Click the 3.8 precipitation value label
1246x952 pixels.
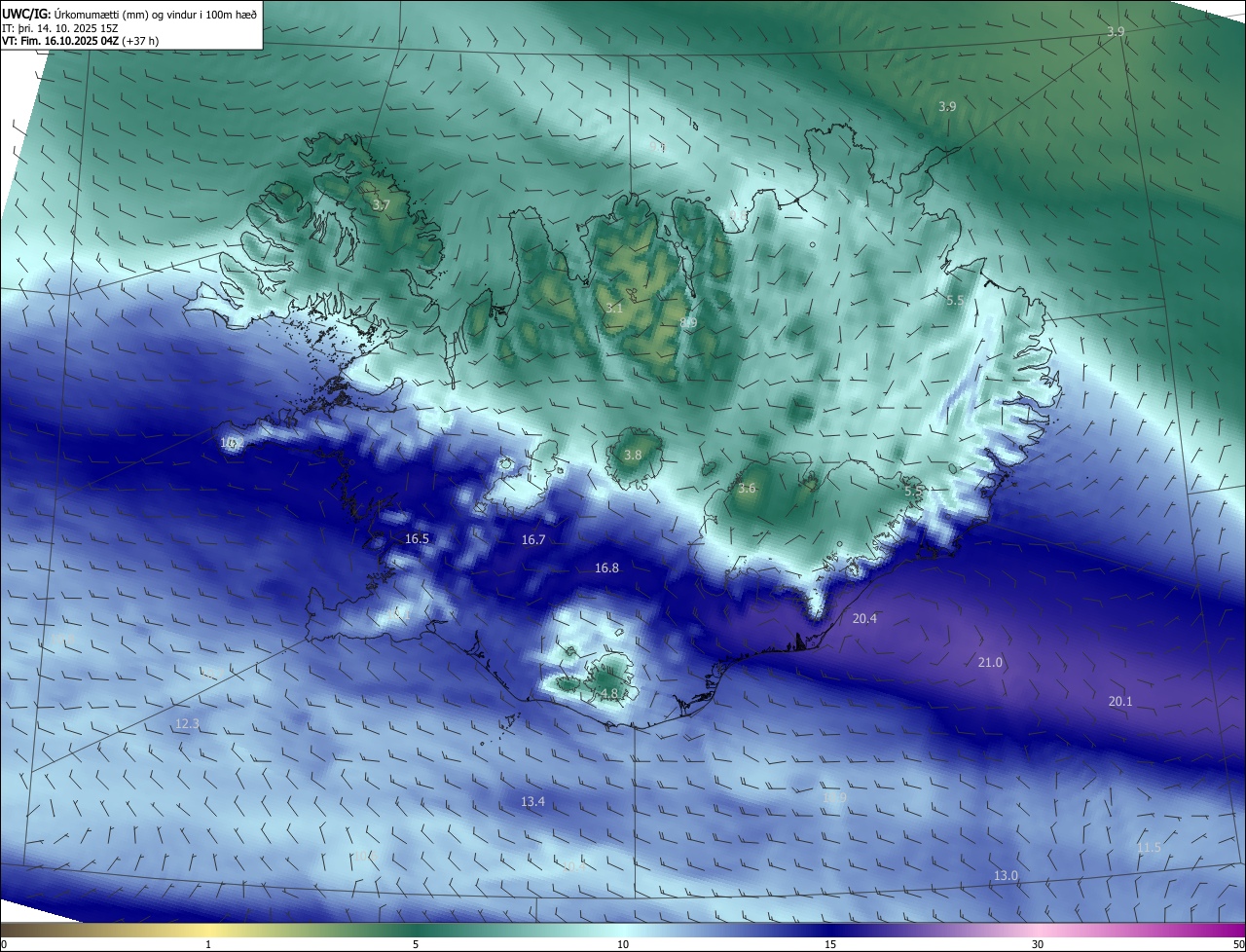pyautogui.click(x=633, y=455)
